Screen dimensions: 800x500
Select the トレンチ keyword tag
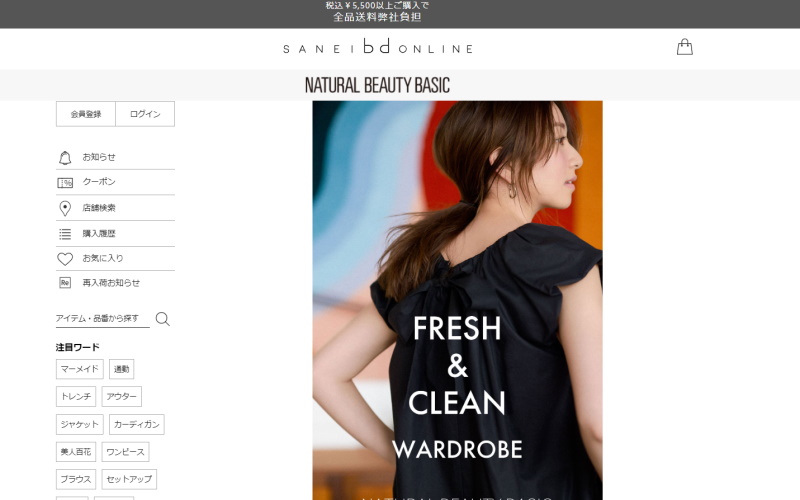(76, 397)
